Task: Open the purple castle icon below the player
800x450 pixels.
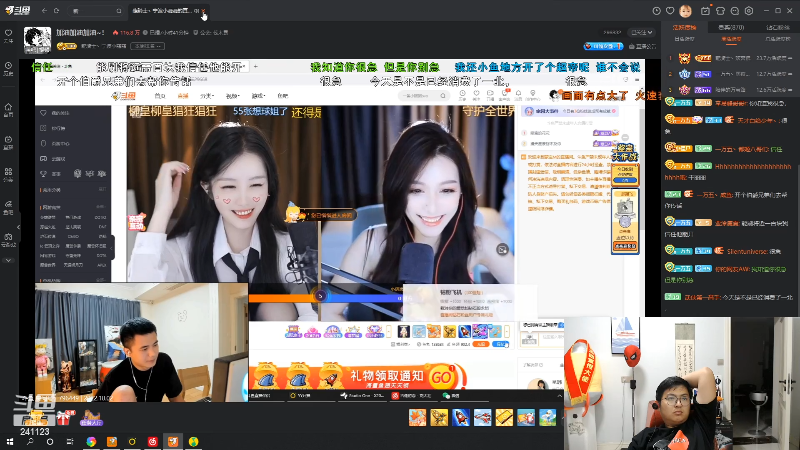Action: (x=91, y=418)
